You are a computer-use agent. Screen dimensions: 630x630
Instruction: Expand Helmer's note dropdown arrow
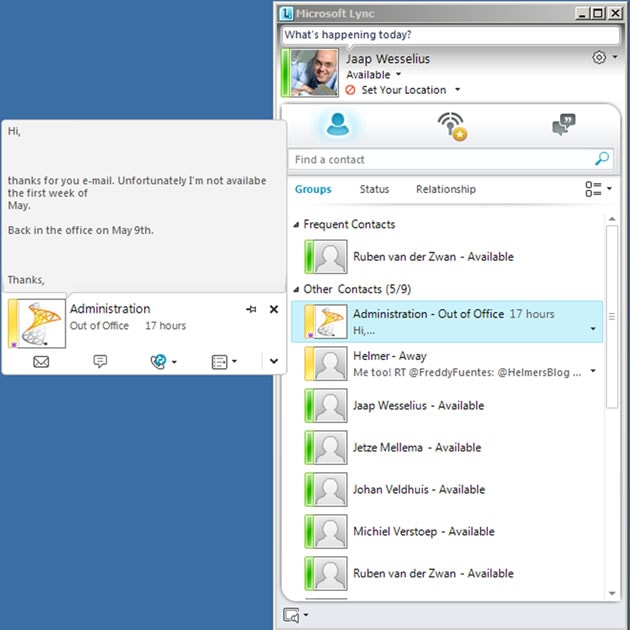pos(593,371)
